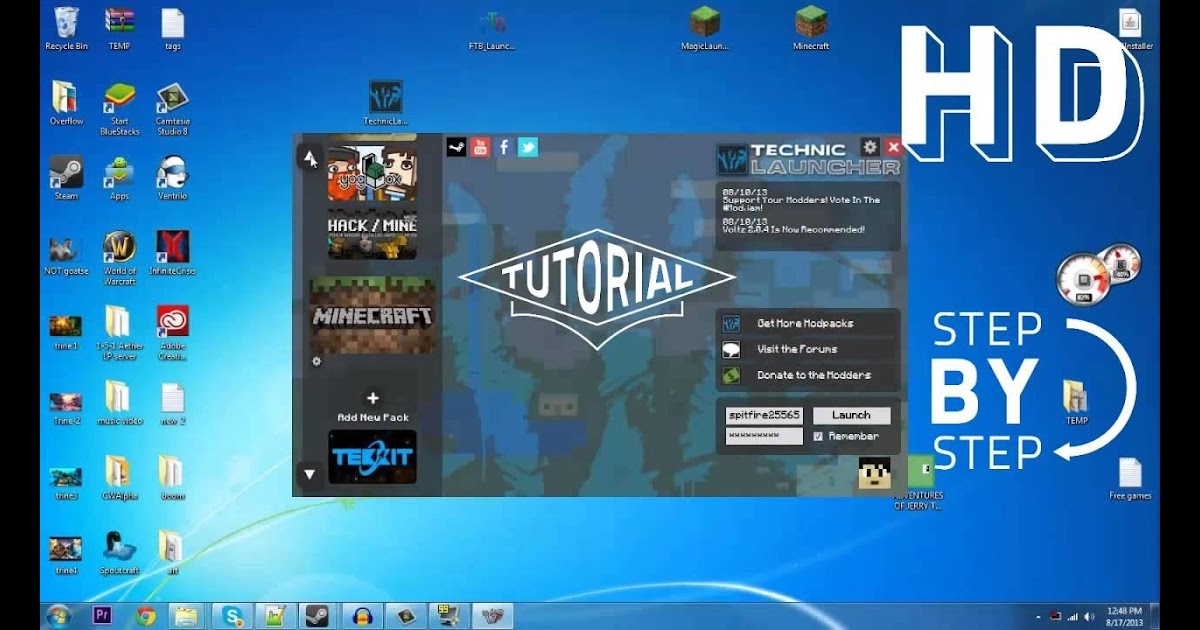
Task: Click the player head avatar icon
Action: click(875, 473)
